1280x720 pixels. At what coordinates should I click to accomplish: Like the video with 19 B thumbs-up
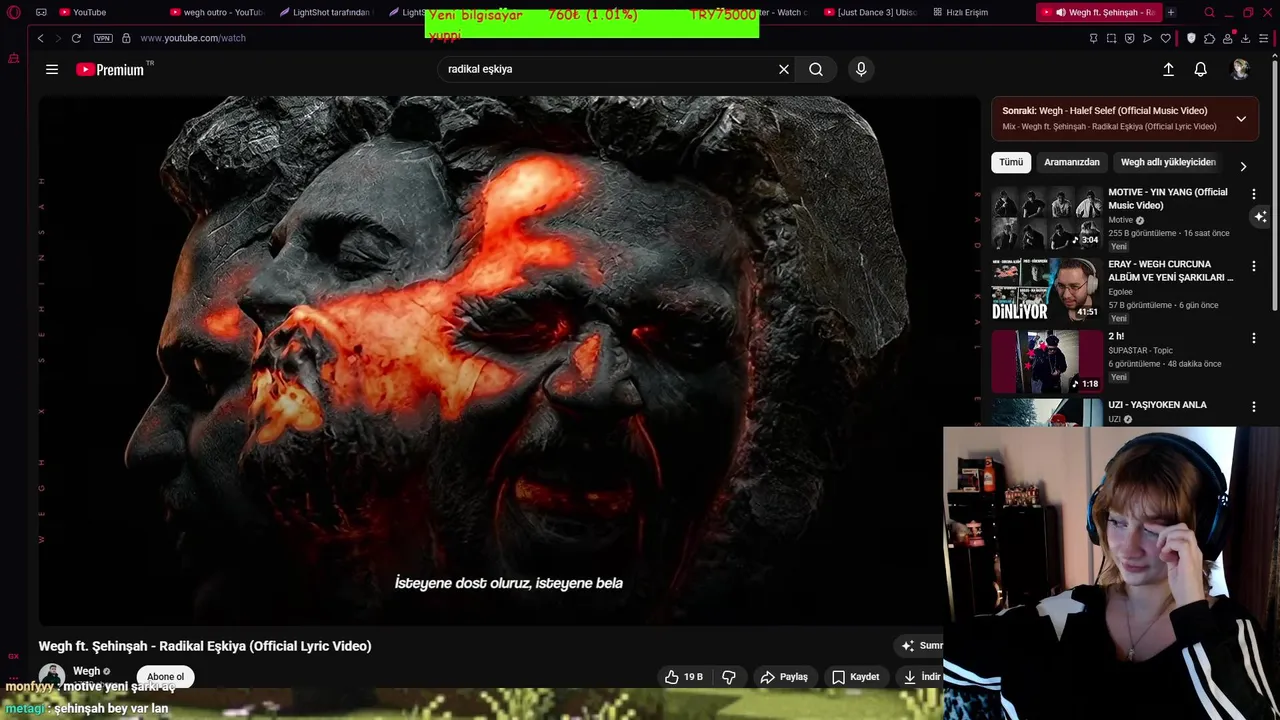coord(684,677)
